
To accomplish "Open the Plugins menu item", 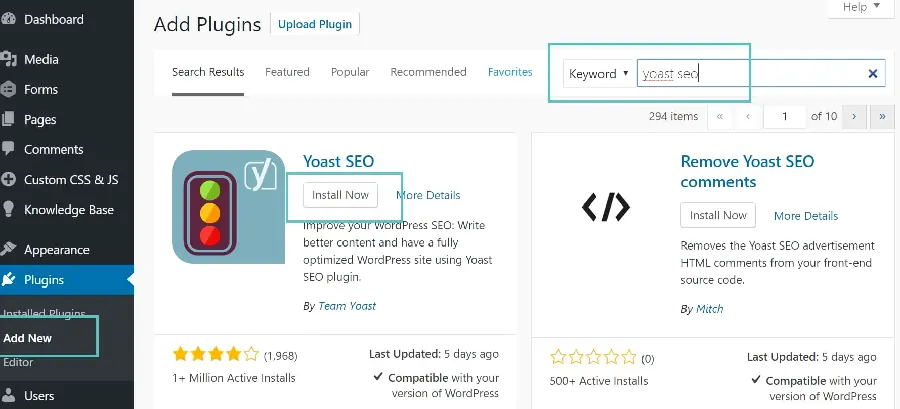I will [67, 280].
